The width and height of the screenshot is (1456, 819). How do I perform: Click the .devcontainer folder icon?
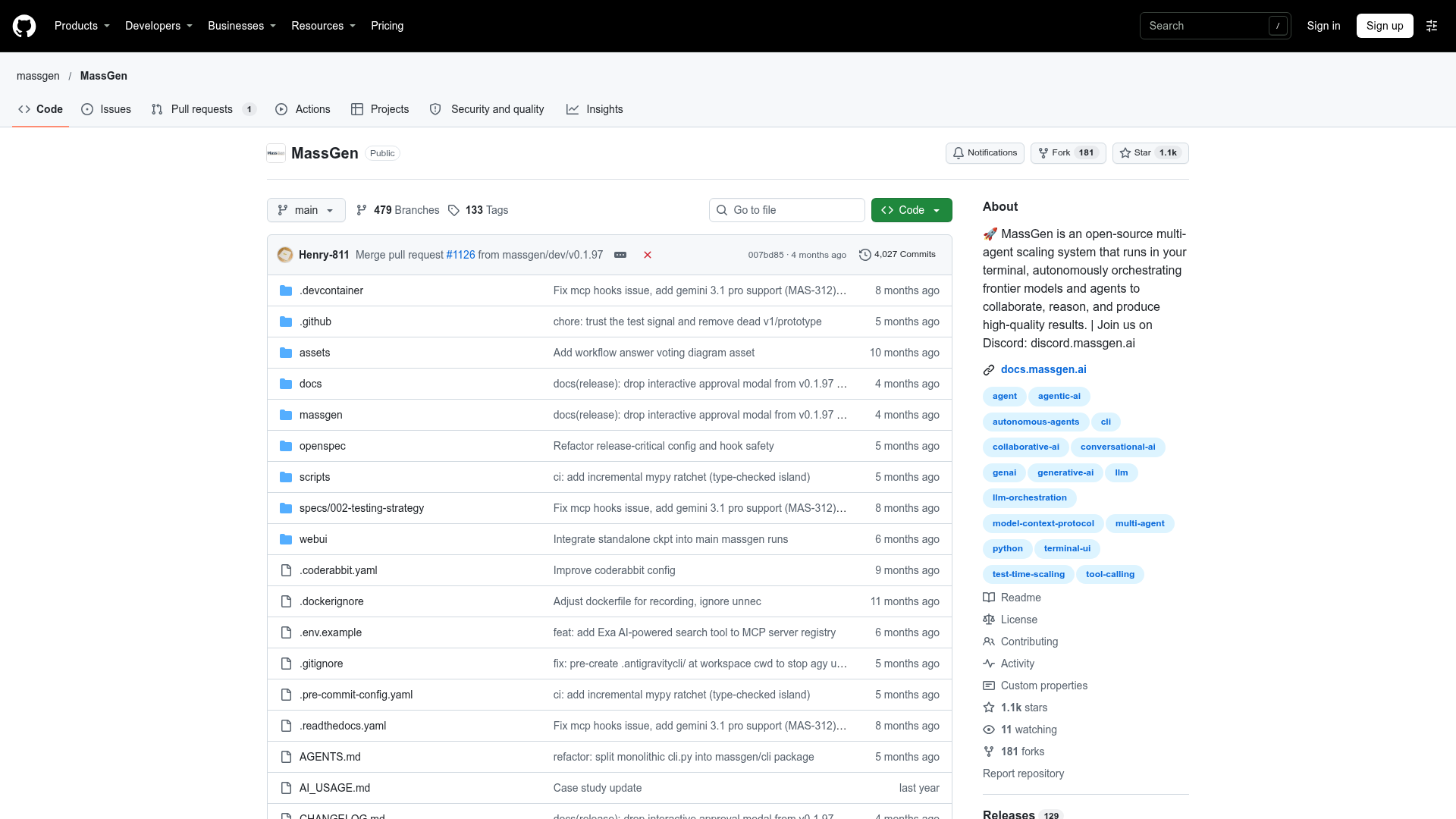pos(286,290)
